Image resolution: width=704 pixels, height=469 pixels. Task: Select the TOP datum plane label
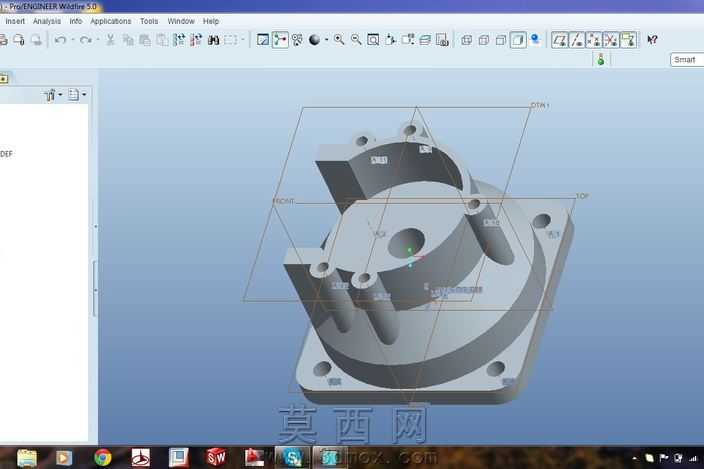click(x=582, y=196)
